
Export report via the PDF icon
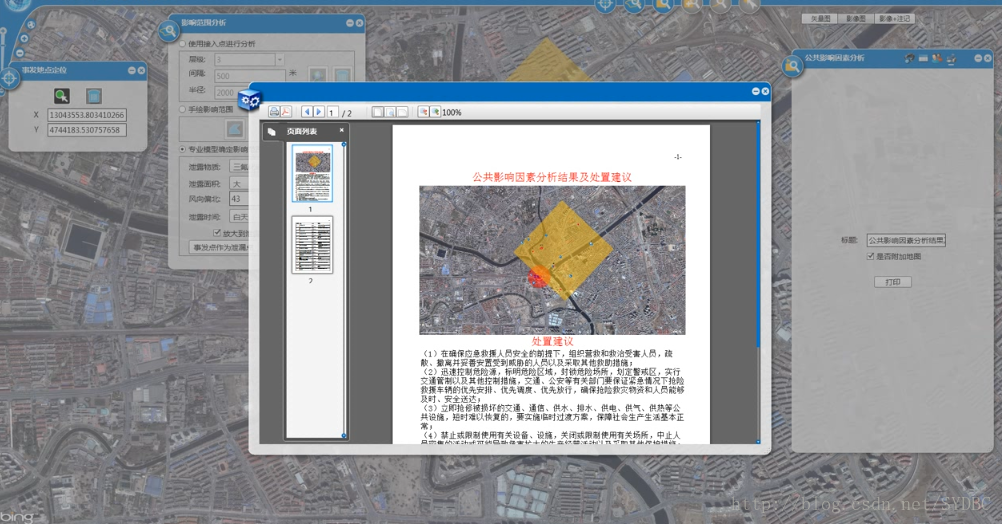(x=286, y=112)
